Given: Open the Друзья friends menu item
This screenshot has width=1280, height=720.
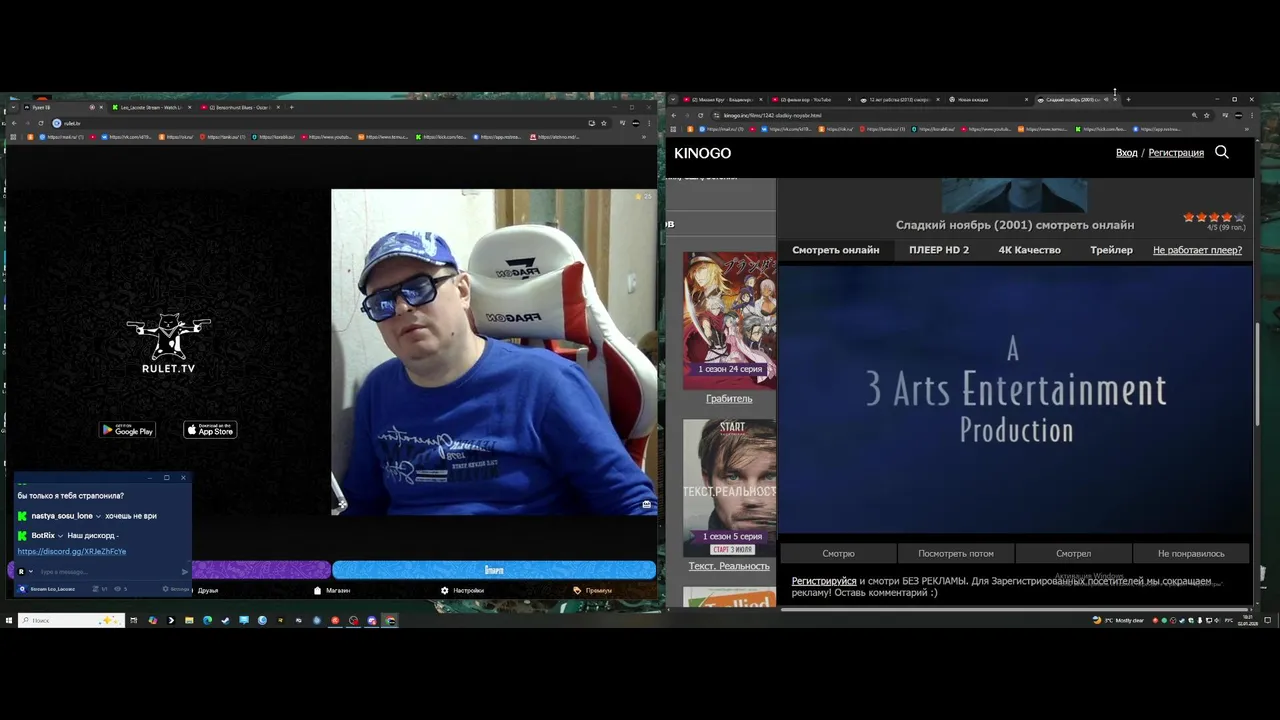Looking at the screenshot, I should tap(207, 591).
